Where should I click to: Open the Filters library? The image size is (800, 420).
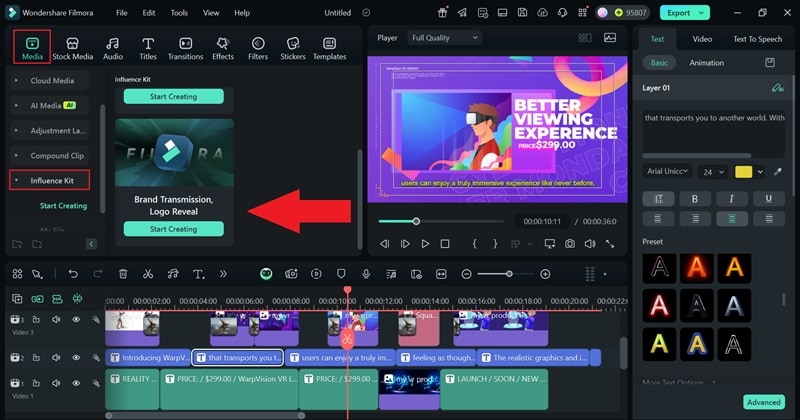click(258, 49)
